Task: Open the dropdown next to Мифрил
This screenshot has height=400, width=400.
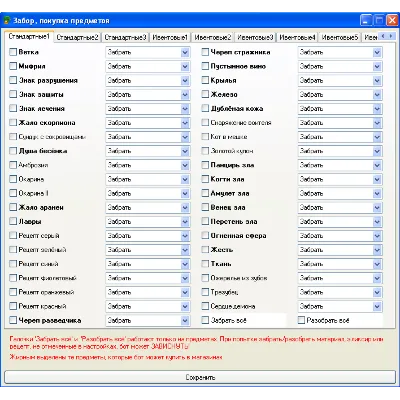Action: pyautogui.click(x=185, y=66)
